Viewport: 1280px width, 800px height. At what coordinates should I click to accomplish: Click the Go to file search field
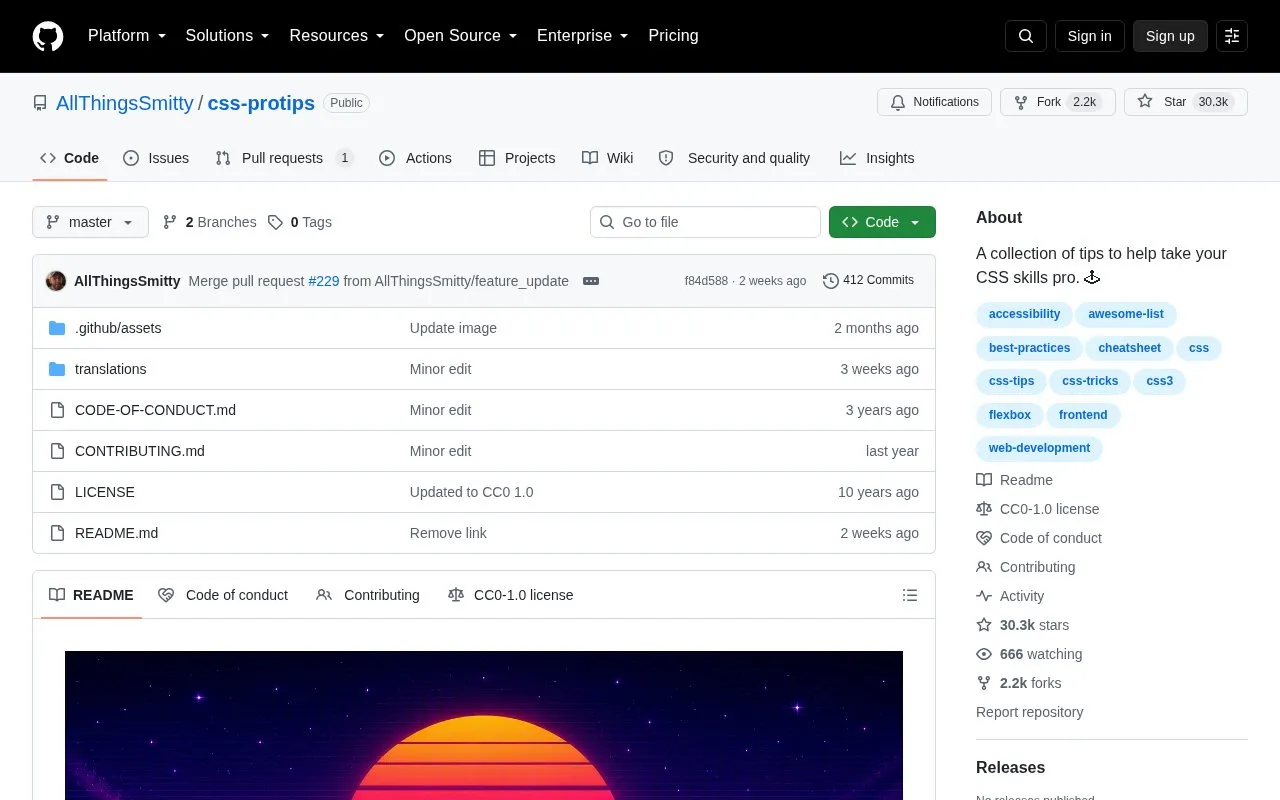click(x=705, y=222)
